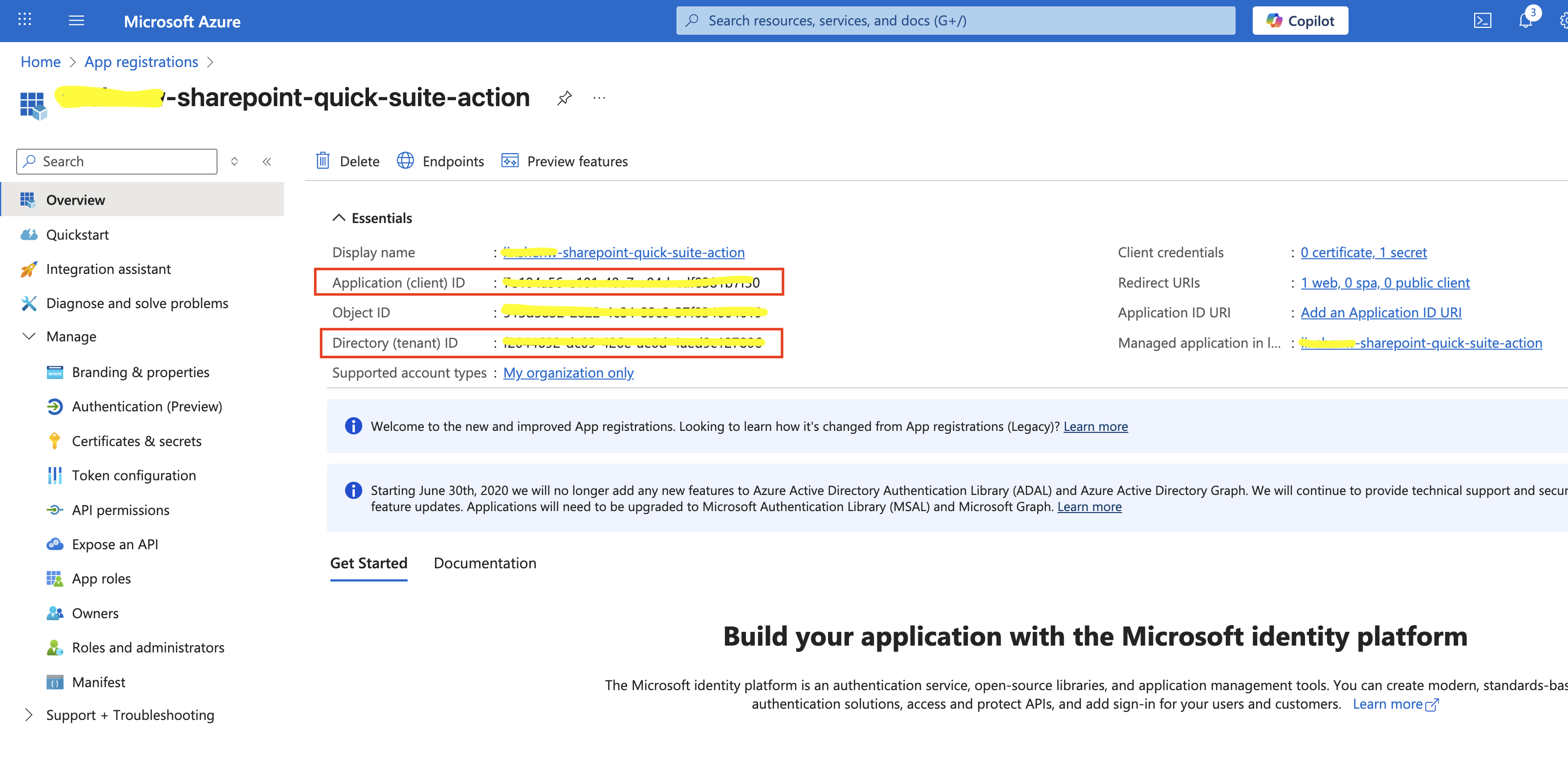The width and height of the screenshot is (1568, 762).
Task: Open the ellipsis more options menu
Action: [599, 98]
